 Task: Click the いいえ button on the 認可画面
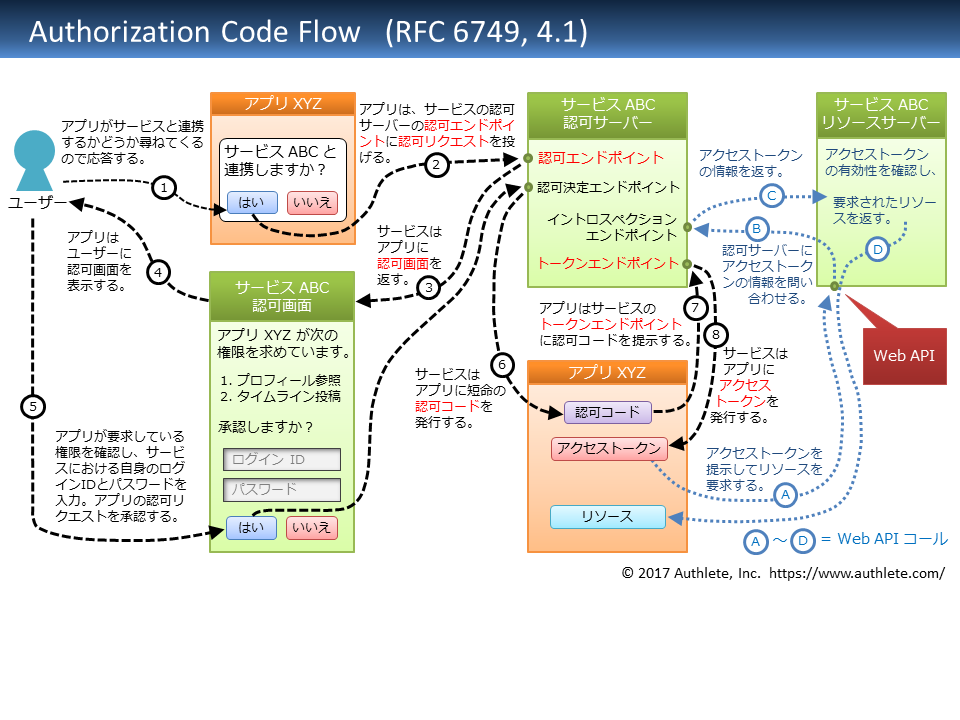pos(311,528)
